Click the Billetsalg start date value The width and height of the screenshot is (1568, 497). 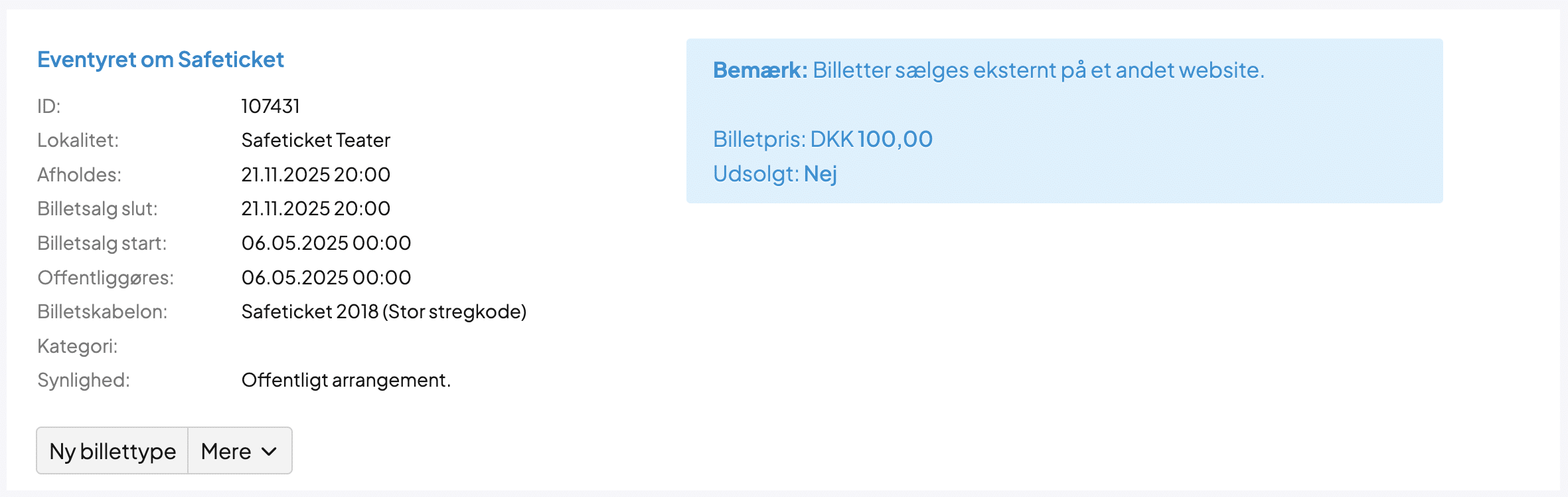326,243
